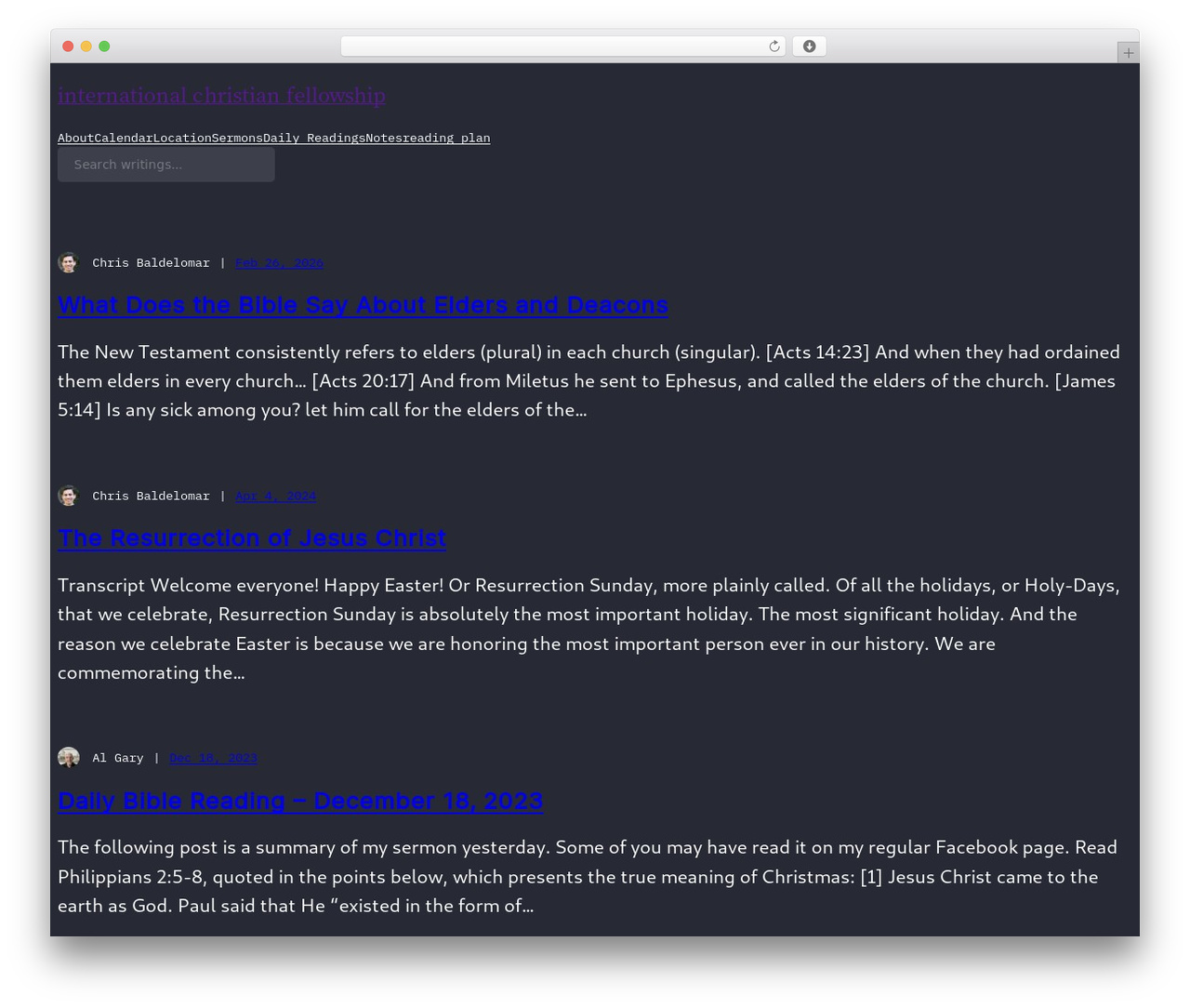This screenshot has height=1008, width=1190.
Task: Open the post about Elders and Deacons
Action: 363,305
